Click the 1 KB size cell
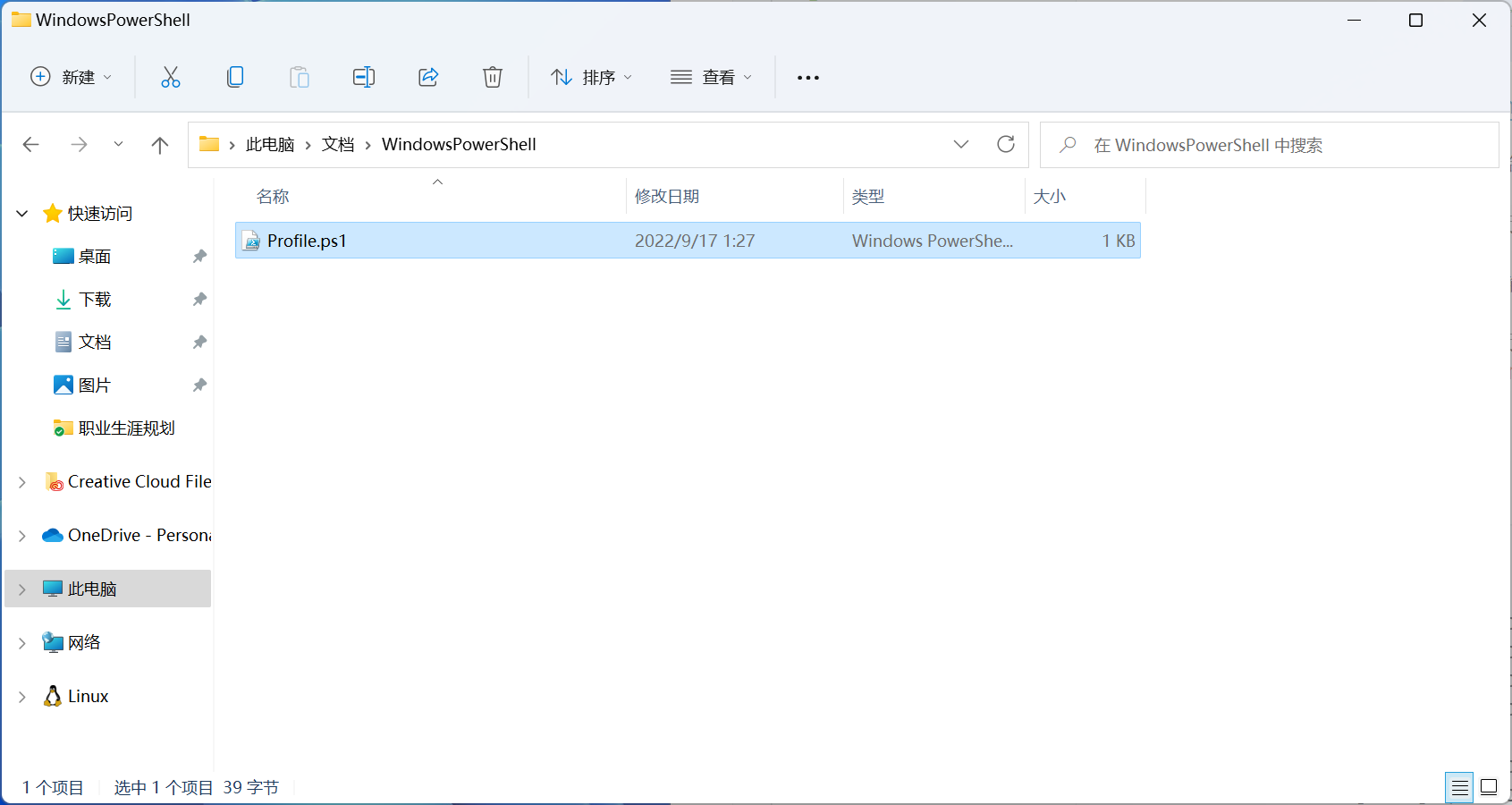 click(1119, 241)
